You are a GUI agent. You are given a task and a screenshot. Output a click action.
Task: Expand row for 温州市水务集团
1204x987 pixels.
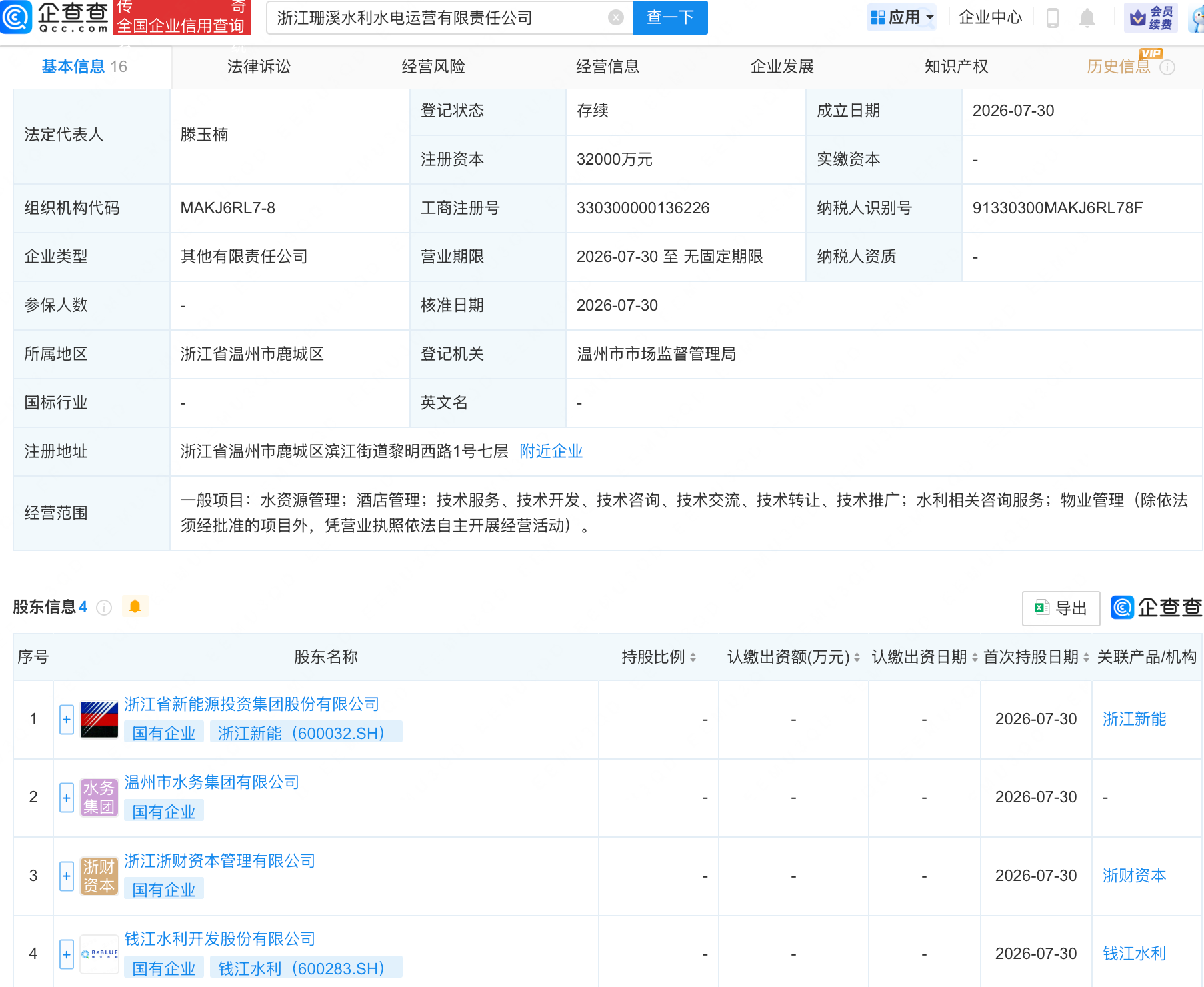[x=67, y=798]
